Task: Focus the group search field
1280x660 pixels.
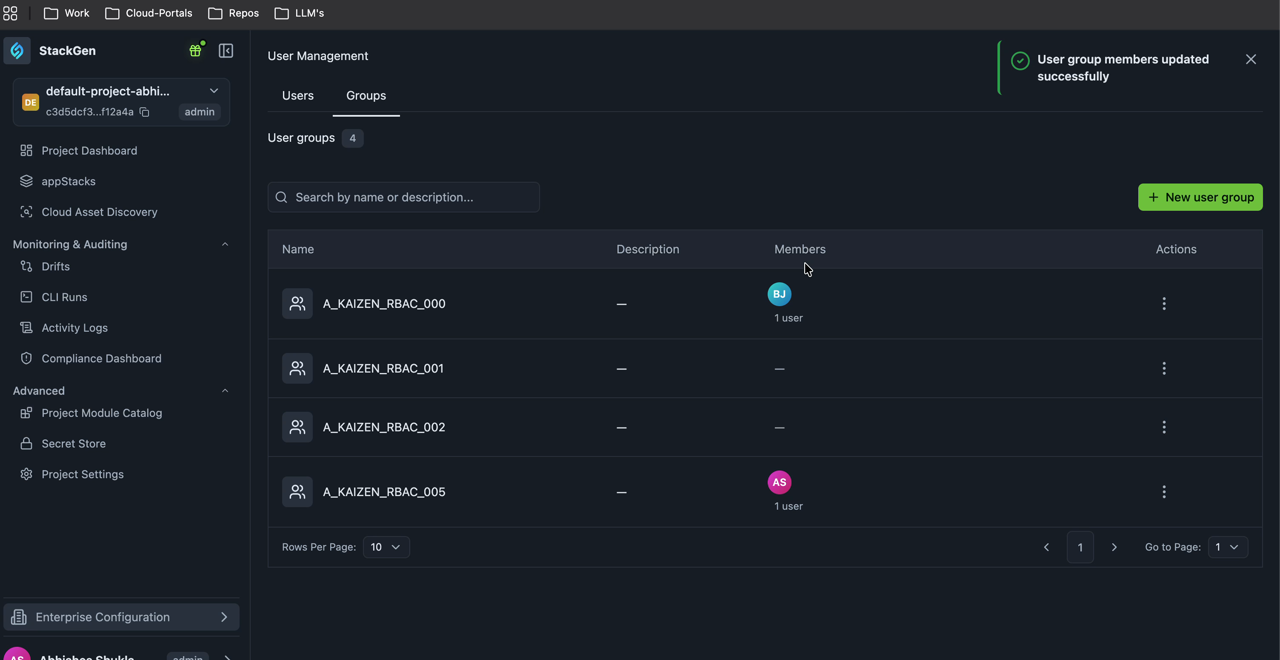Action: click(x=403, y=197)
